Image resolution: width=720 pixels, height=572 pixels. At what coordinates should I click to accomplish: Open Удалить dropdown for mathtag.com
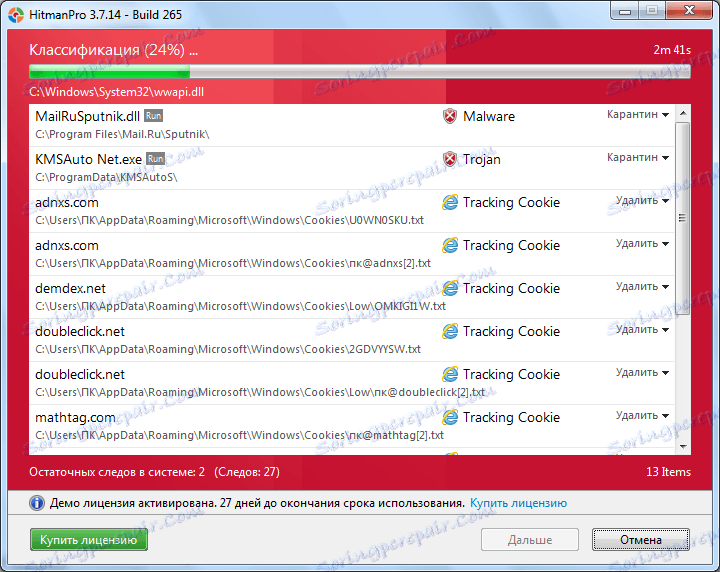pos(642,415)
